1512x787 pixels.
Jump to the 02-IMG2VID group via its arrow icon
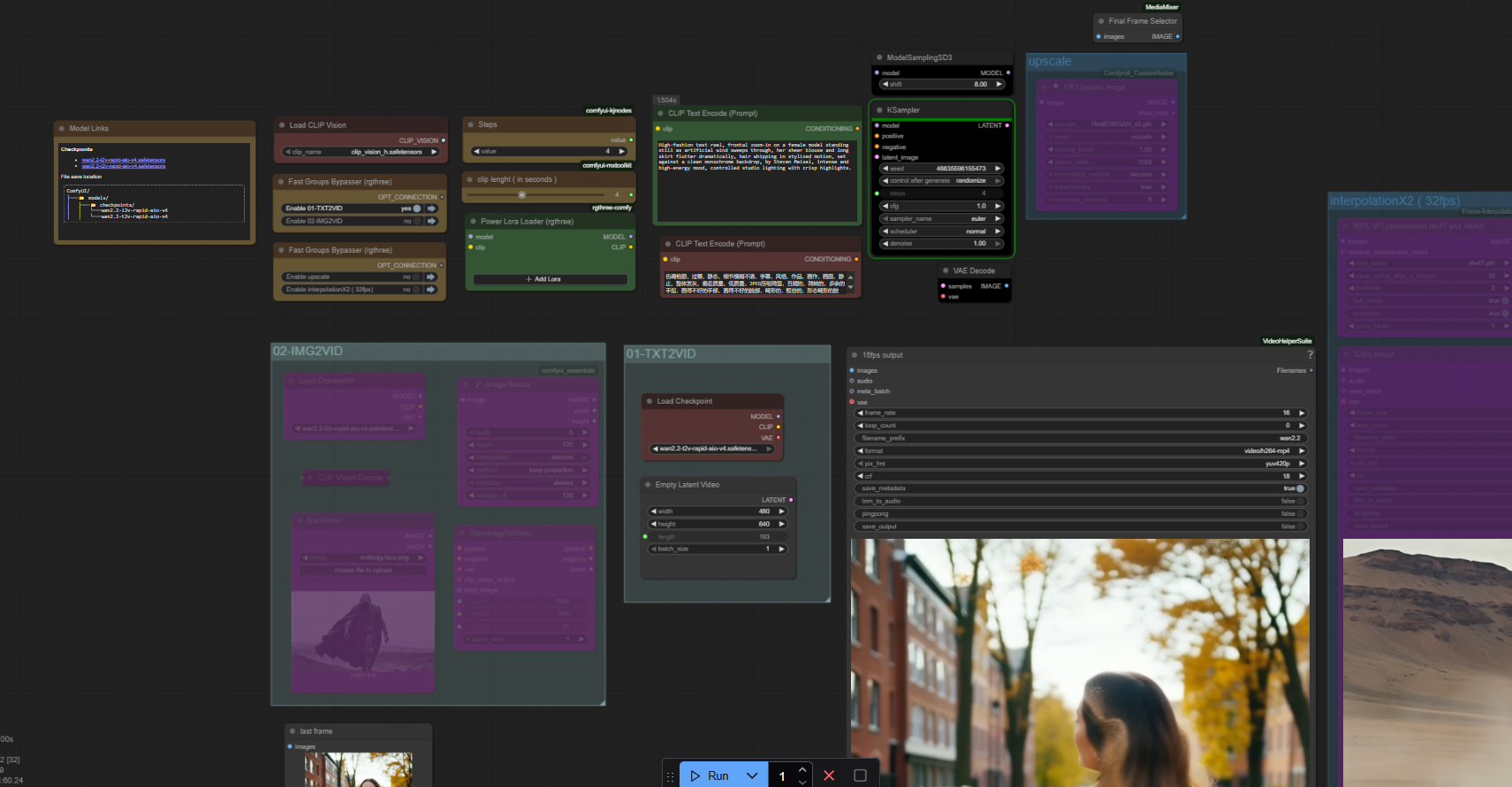tap(431, 222)
